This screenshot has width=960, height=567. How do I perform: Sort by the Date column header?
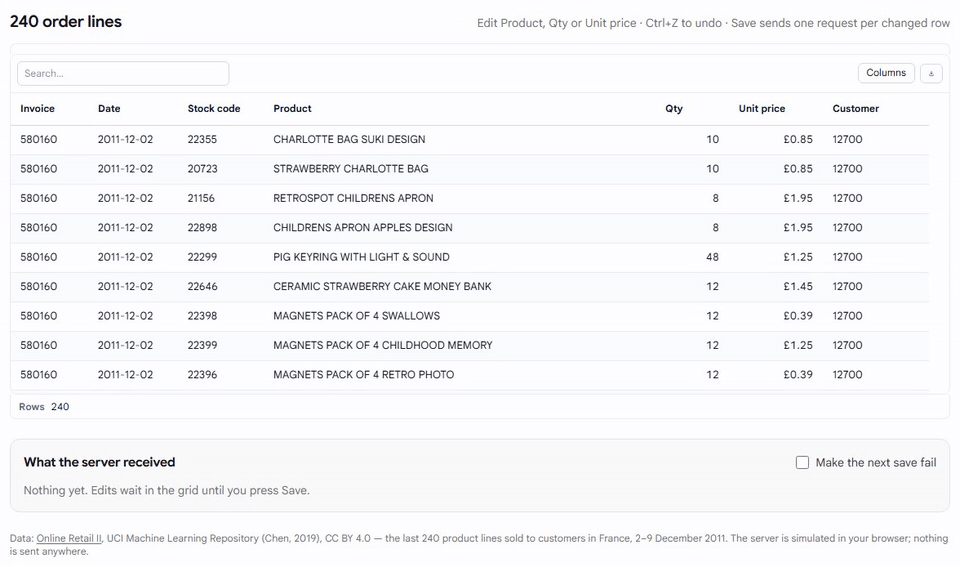(x=109, y=108)
